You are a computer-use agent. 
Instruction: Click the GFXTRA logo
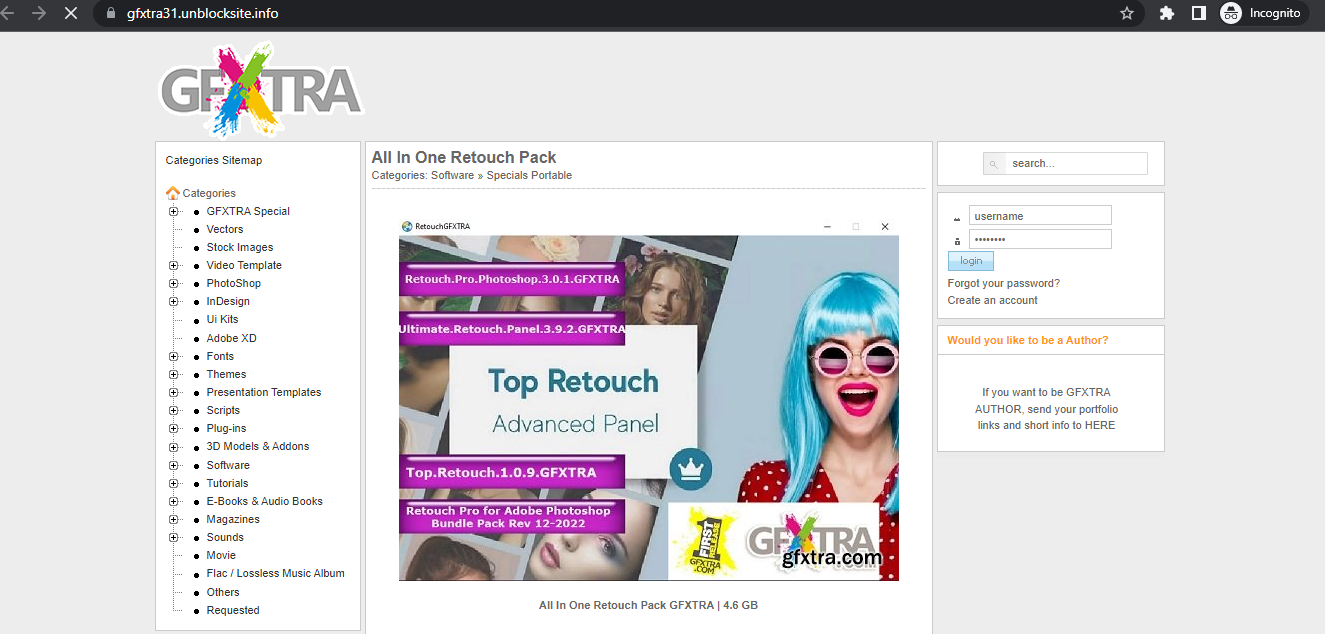(261, 90)
